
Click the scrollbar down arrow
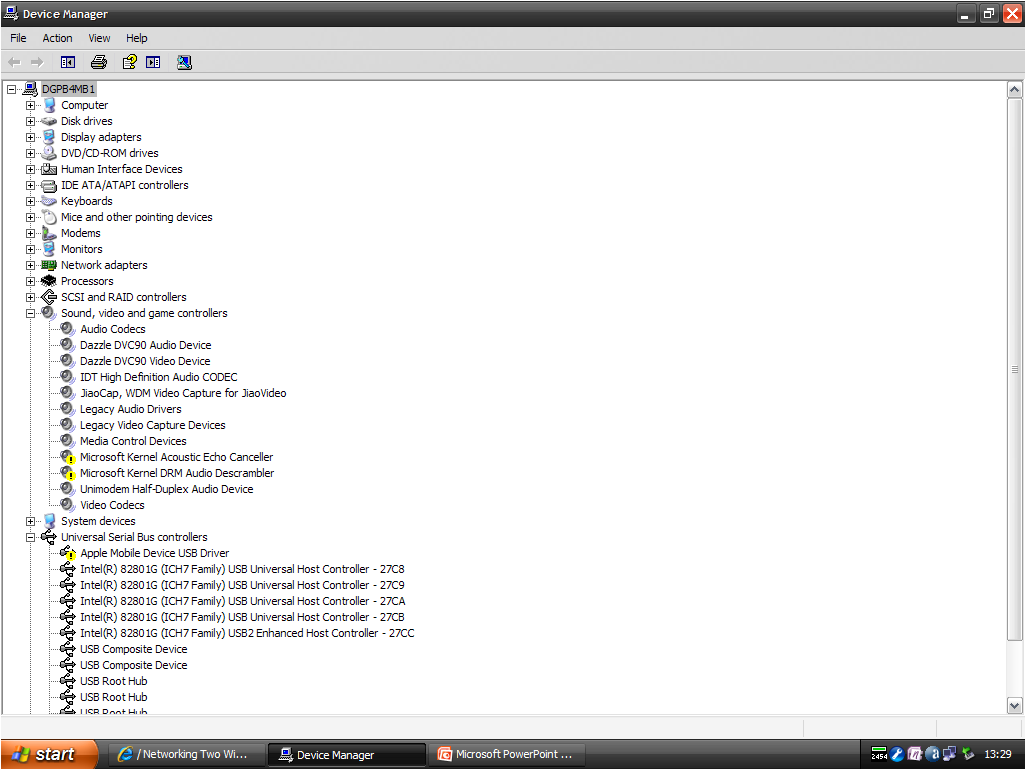coord(1014,705)
